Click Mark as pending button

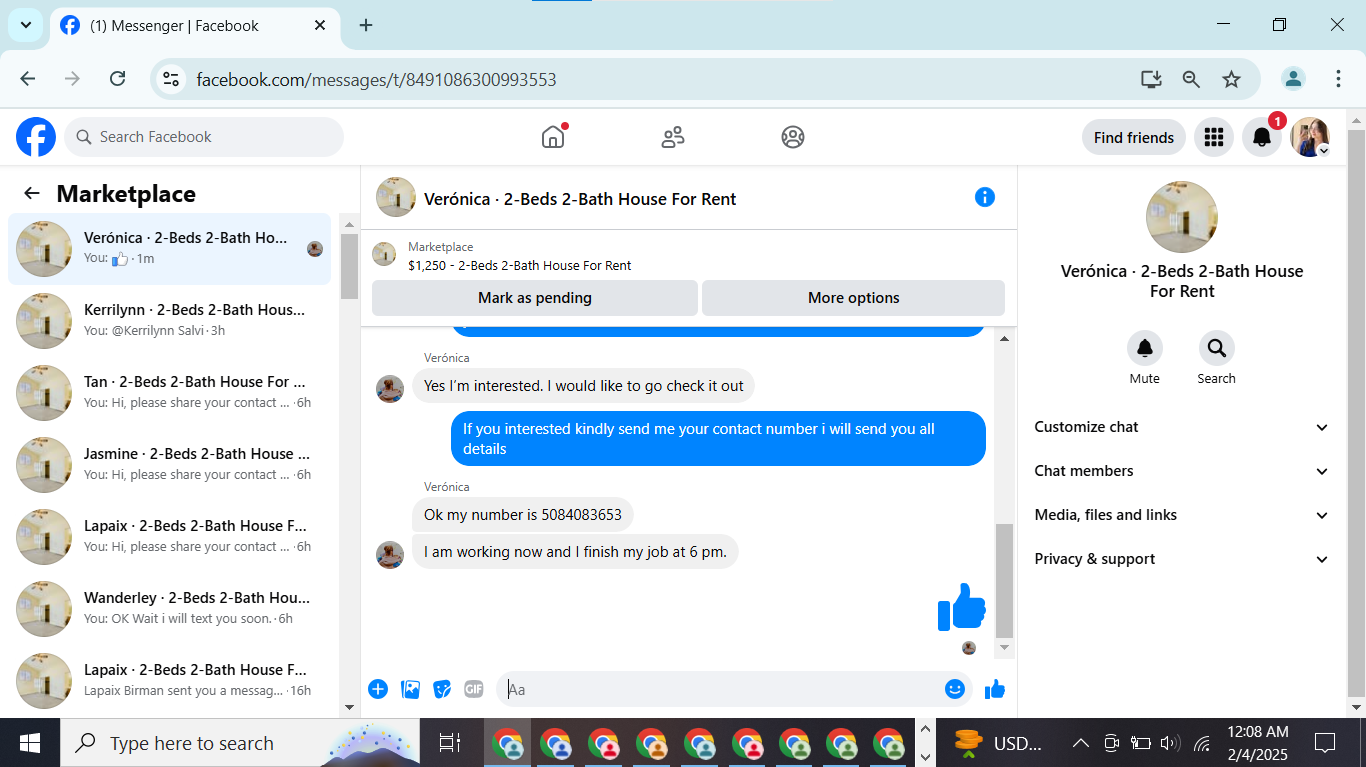[535, 298]
